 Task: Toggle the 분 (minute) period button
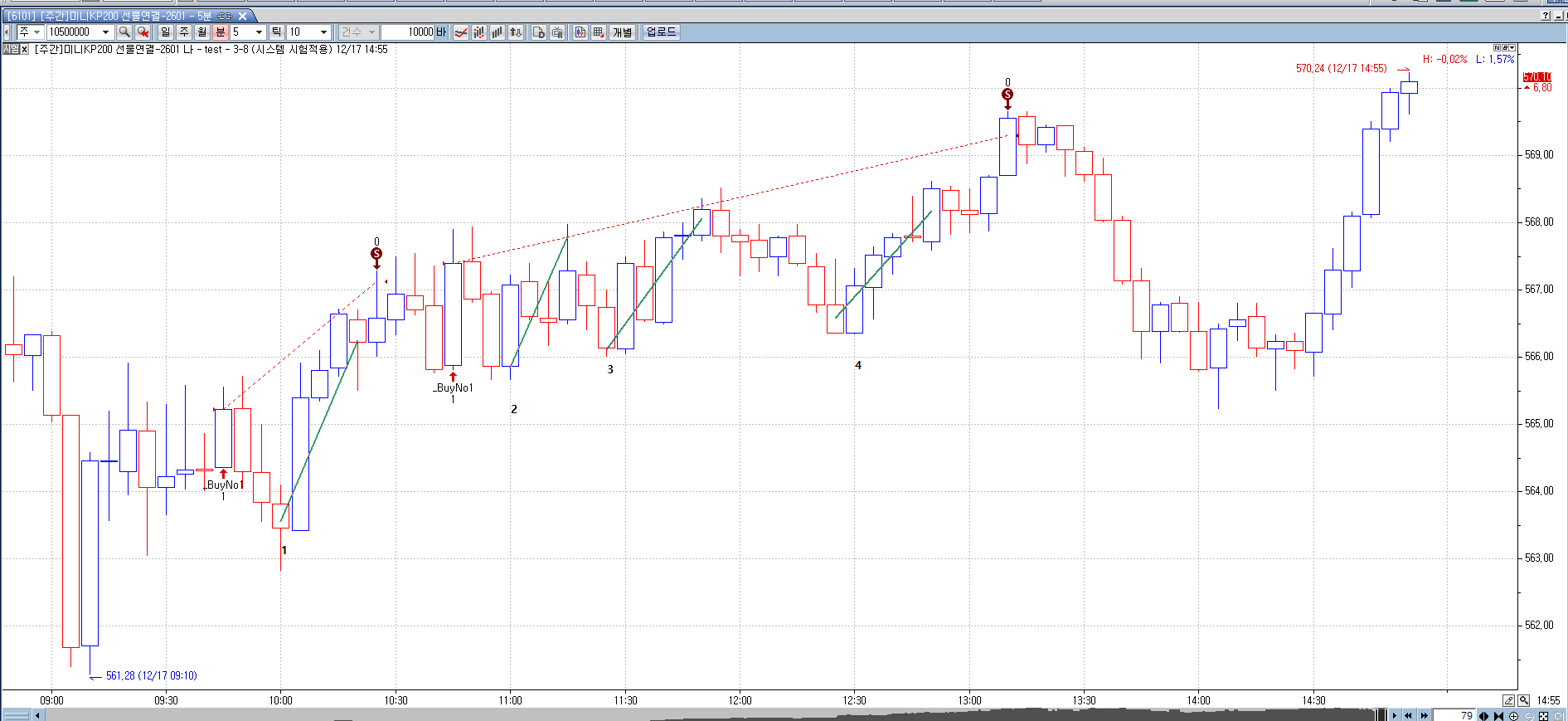click(x=220, y=32)
